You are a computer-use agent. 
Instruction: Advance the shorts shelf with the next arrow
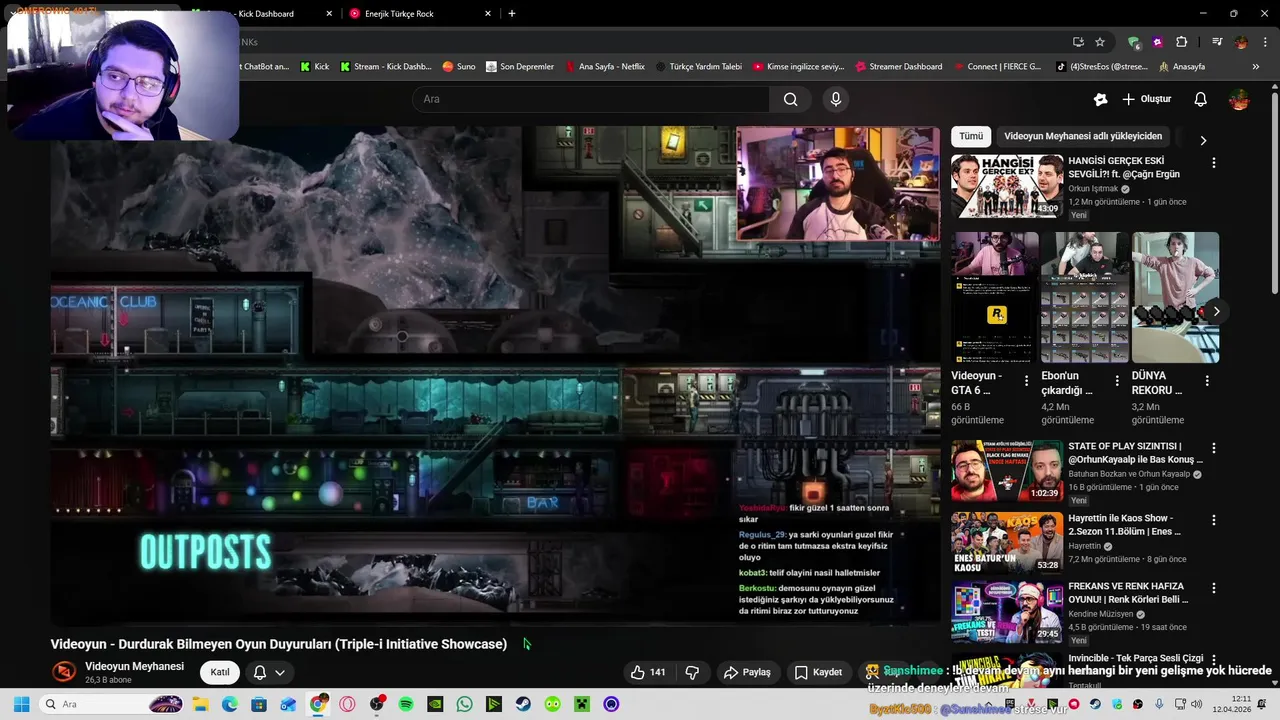tap(1216, 311)
